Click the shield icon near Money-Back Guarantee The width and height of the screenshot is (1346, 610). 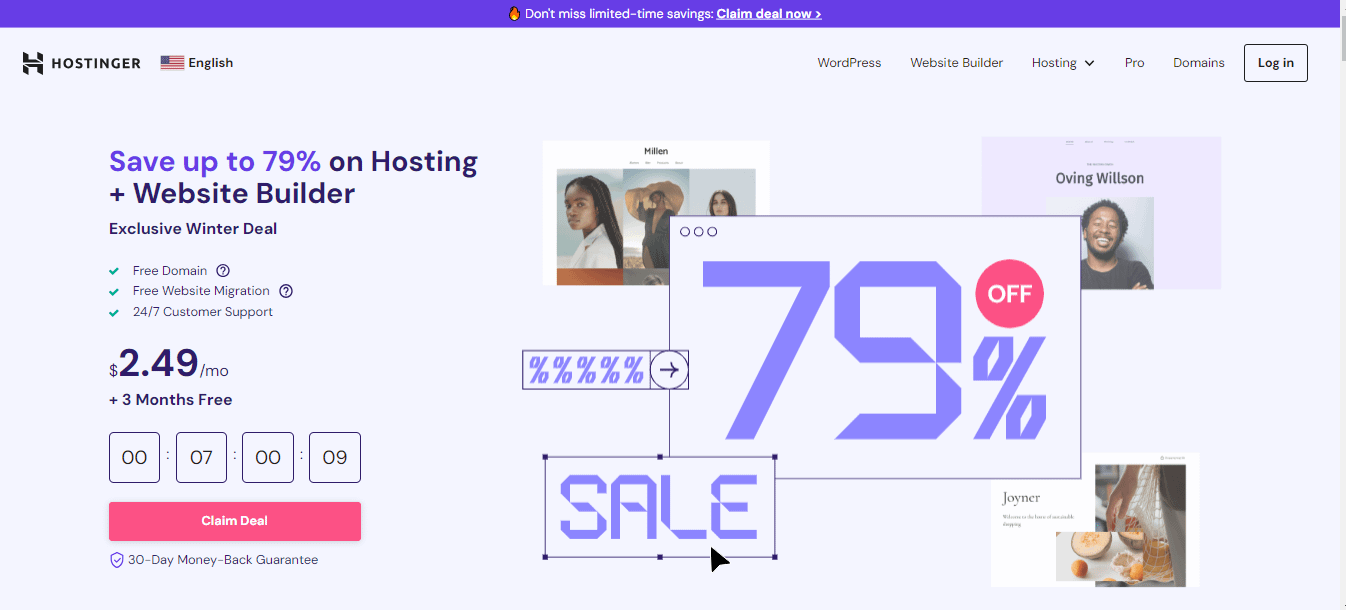click(116, 560)
